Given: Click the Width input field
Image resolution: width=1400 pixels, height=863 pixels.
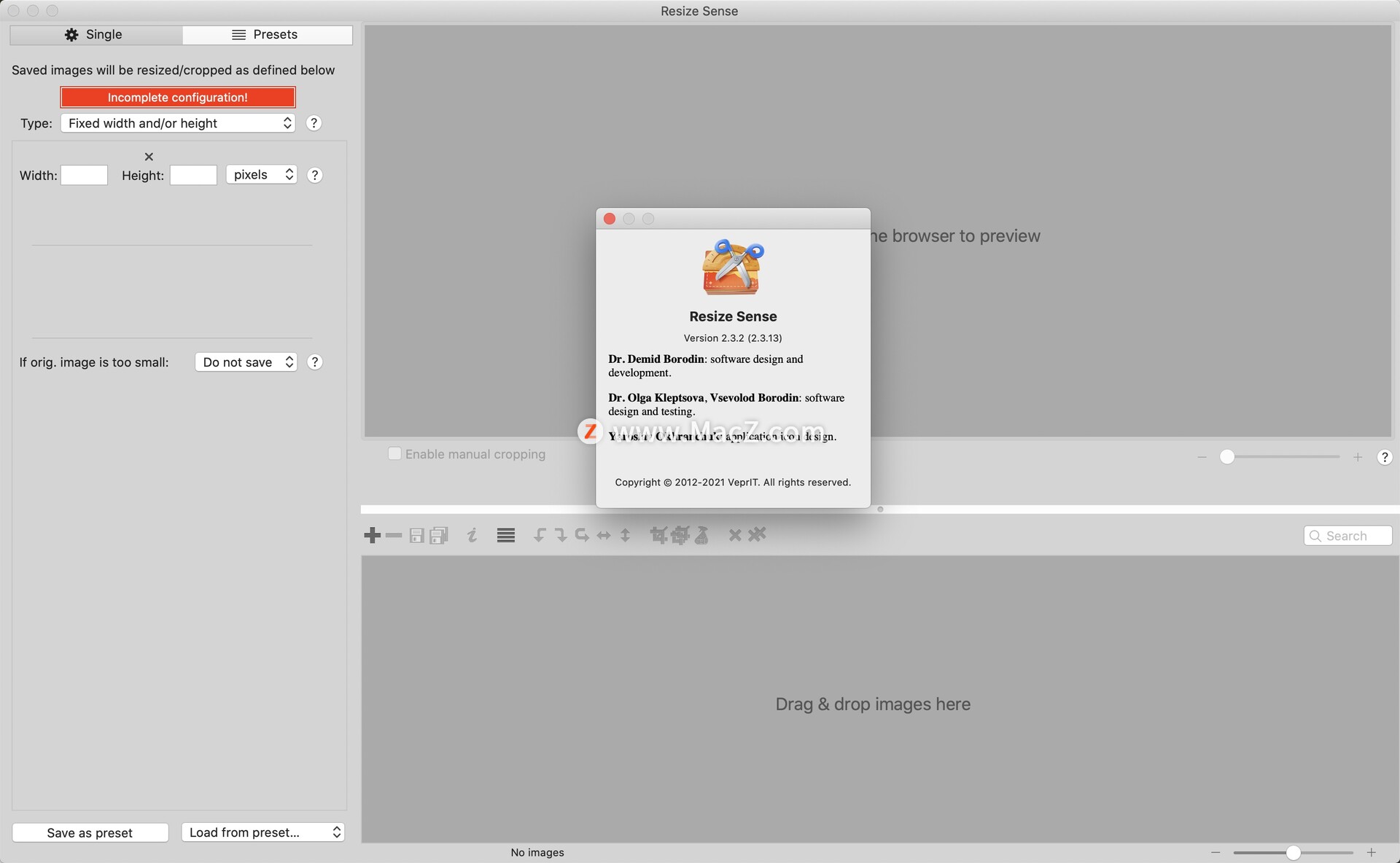Looking at the screenshot, I should click(x=84, y=175).
